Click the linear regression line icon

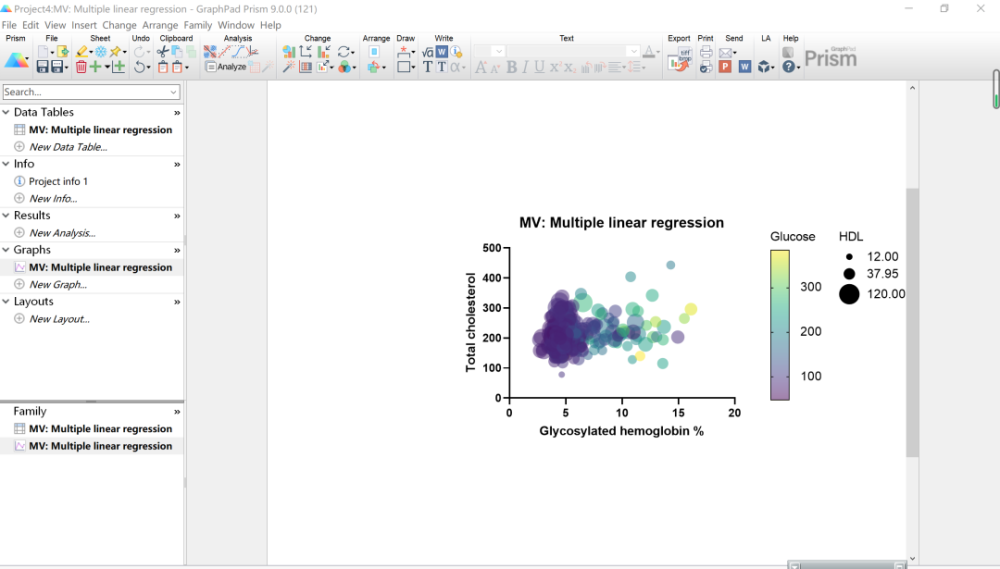[x=224, y=52]
